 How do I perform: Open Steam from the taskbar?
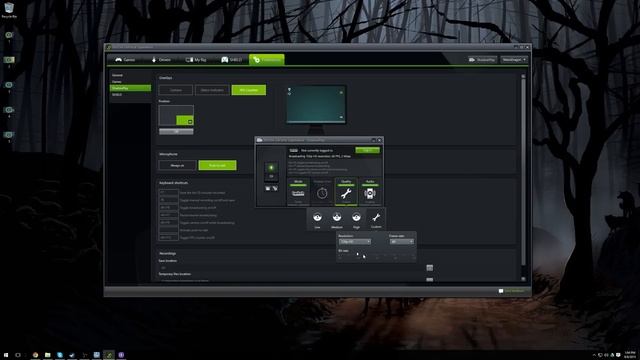pos(72,355)
